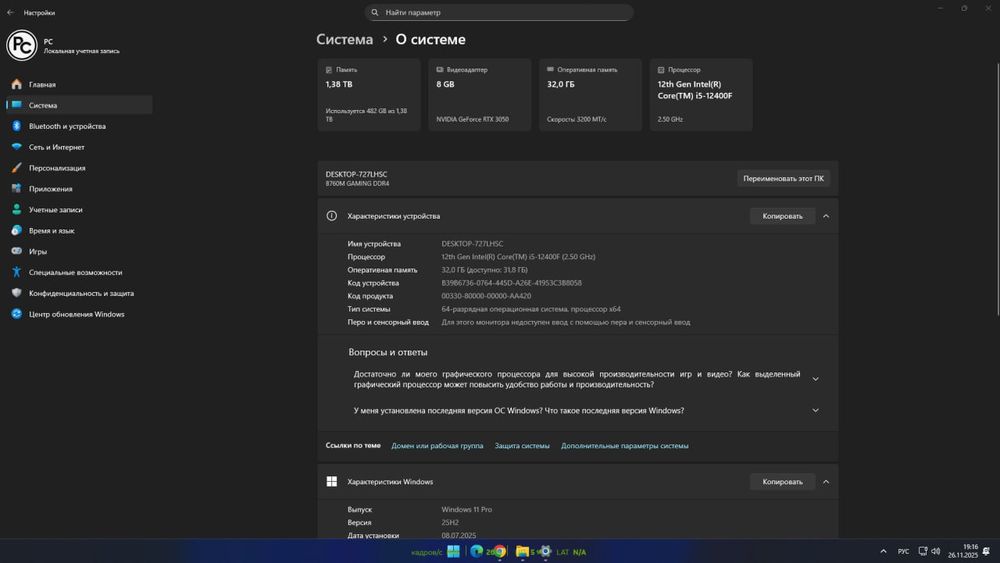This screenshot has width=1000, height=563.
Task: Click the info icon beside Характеристики устройства
Action: pyautogui.click(x=332, y=216)
